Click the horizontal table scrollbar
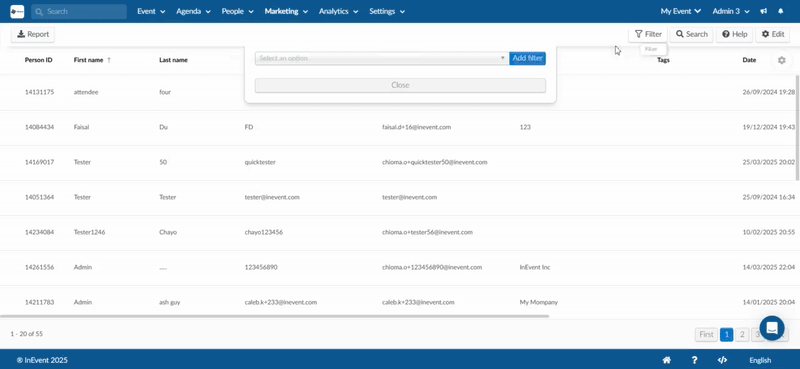The height and width of the screenshot is (369, 800). [x=274, y=316]
